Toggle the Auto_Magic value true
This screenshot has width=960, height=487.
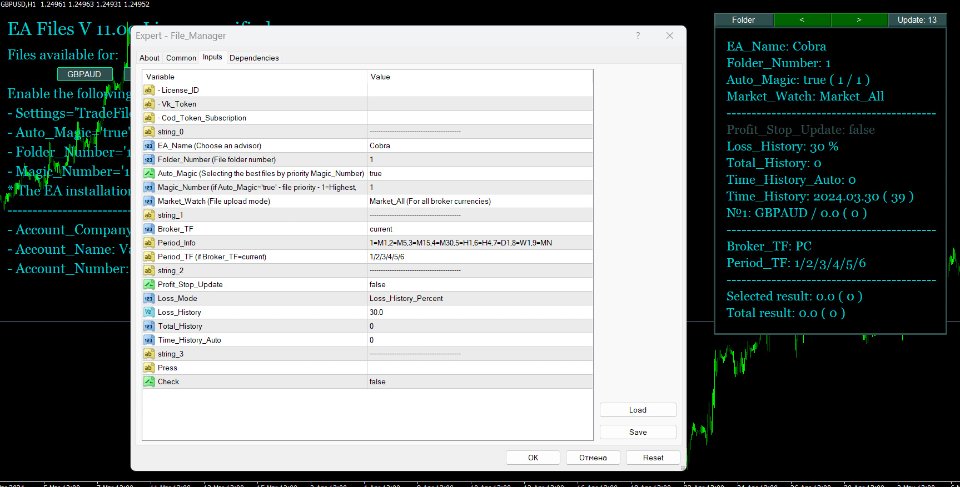point(480,173)
